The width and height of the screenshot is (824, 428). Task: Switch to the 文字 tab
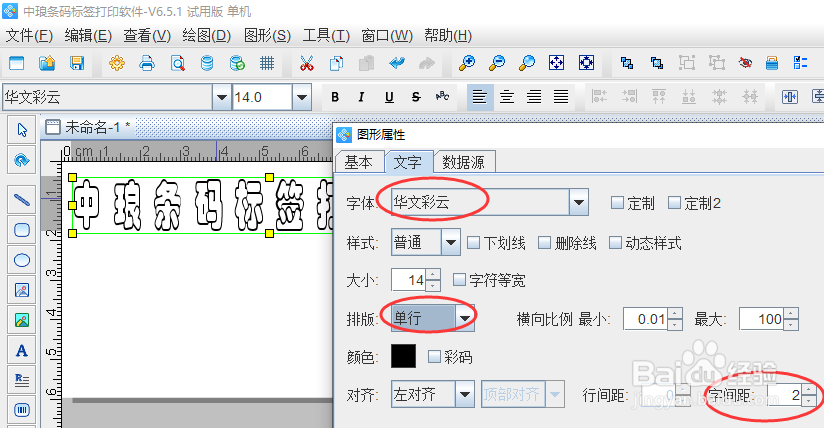coord(408,162)
